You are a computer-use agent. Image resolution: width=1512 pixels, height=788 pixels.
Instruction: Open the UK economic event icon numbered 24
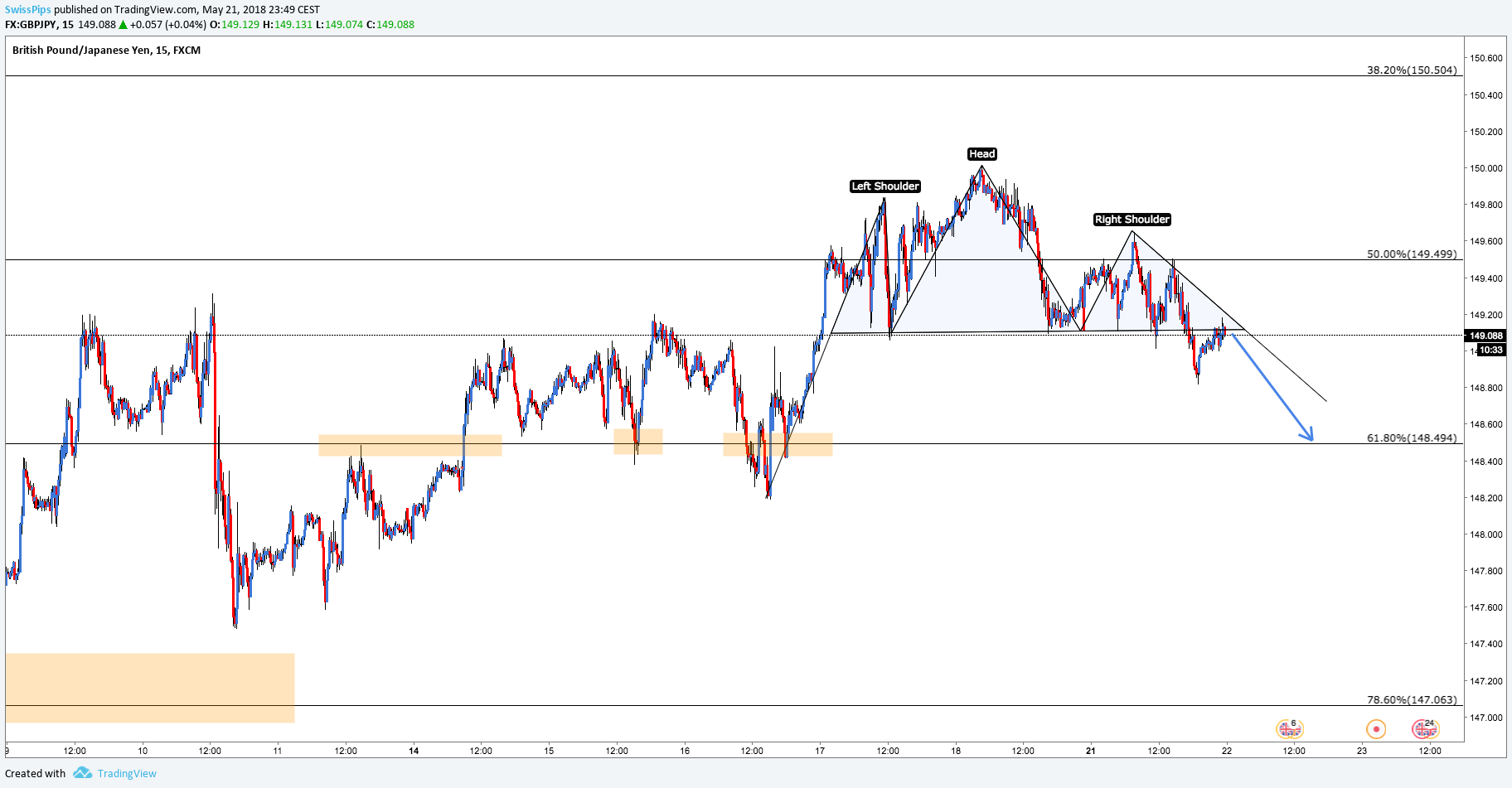[1425, 728]
